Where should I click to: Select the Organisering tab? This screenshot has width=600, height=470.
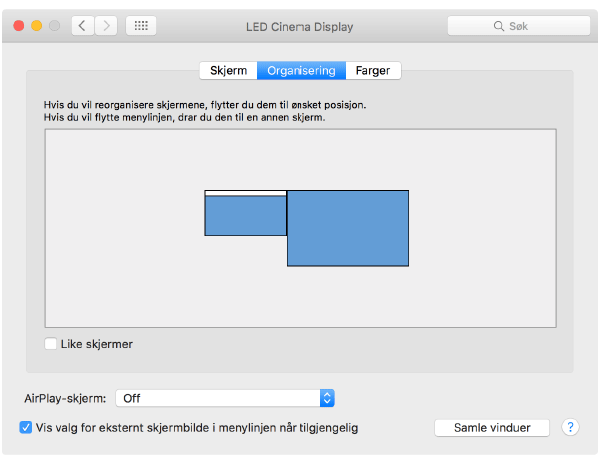(301, 70)
